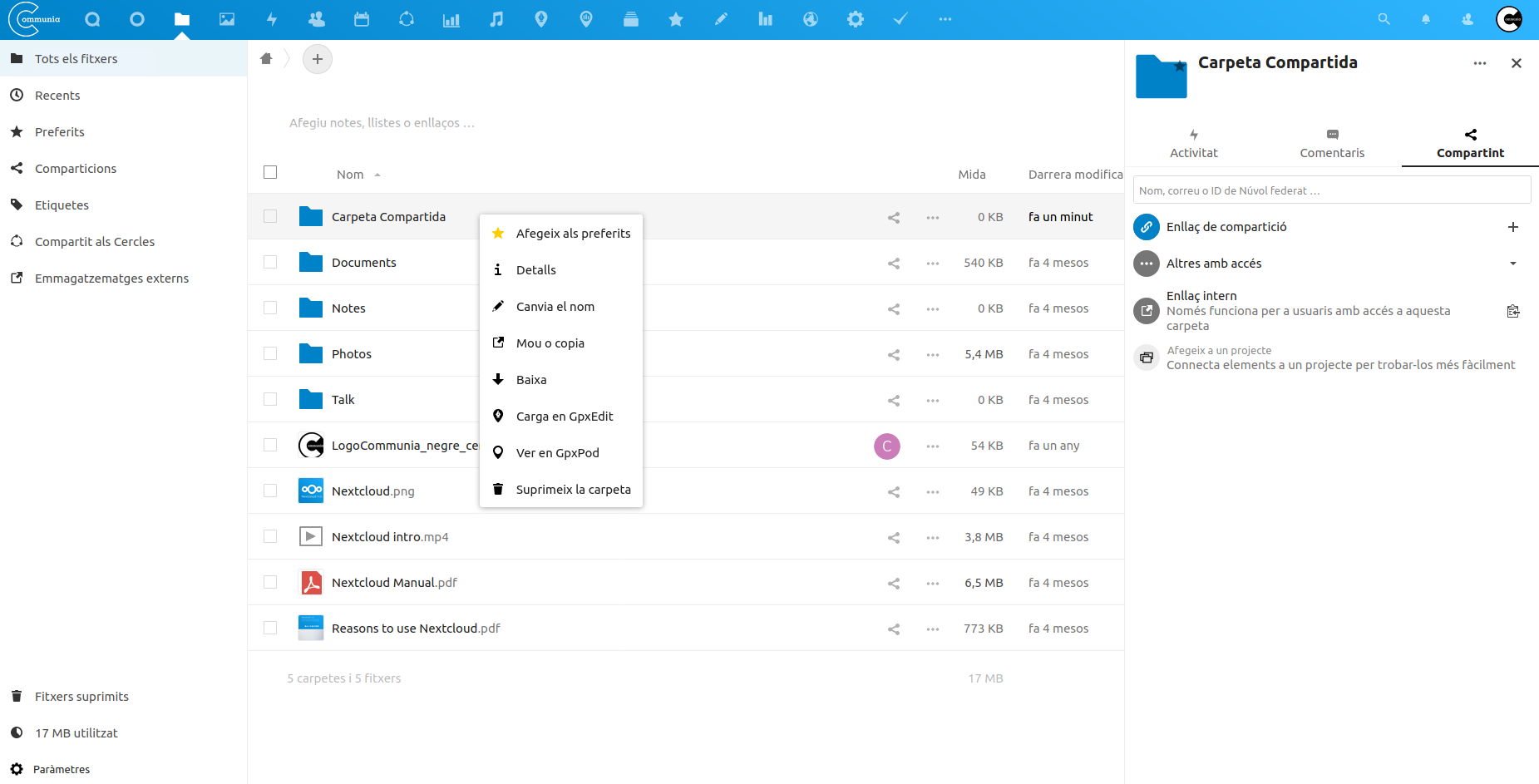
Task: Open the globe app icon in top bar
Action: click(811, 19)
